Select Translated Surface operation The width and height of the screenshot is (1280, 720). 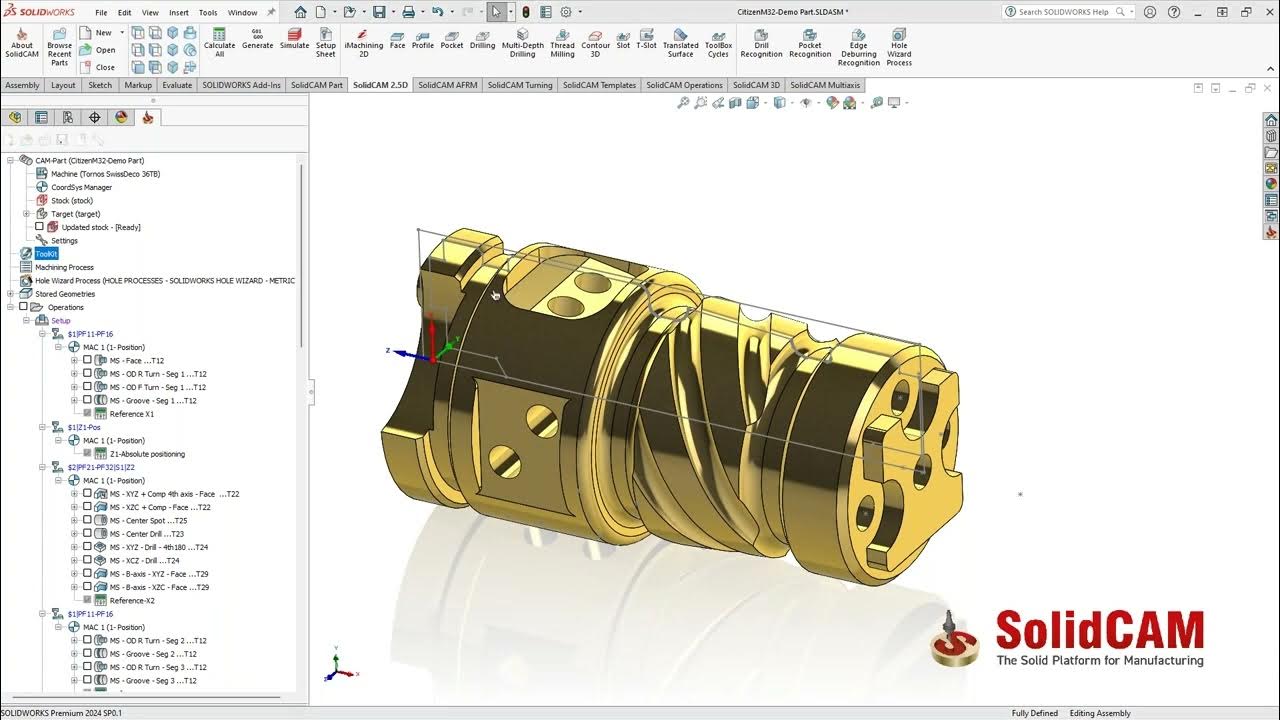pos(680,45)
